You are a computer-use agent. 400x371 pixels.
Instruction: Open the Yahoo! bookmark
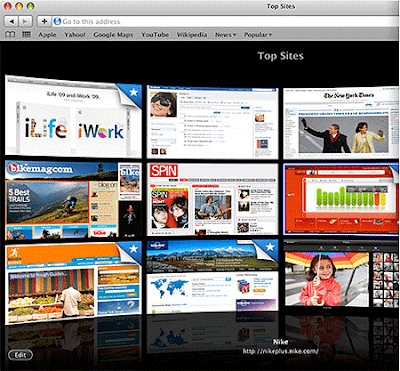(x=75, y=35)
